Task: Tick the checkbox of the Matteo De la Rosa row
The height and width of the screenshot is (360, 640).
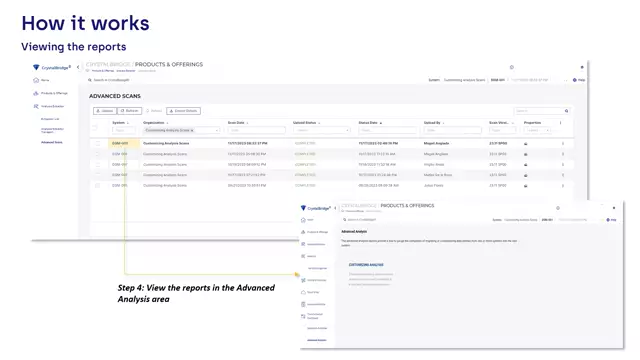Action: 98,175
